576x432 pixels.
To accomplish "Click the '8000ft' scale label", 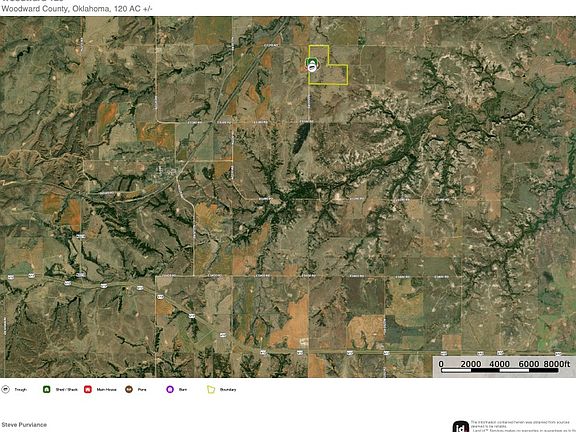I will tap(557, 364).
